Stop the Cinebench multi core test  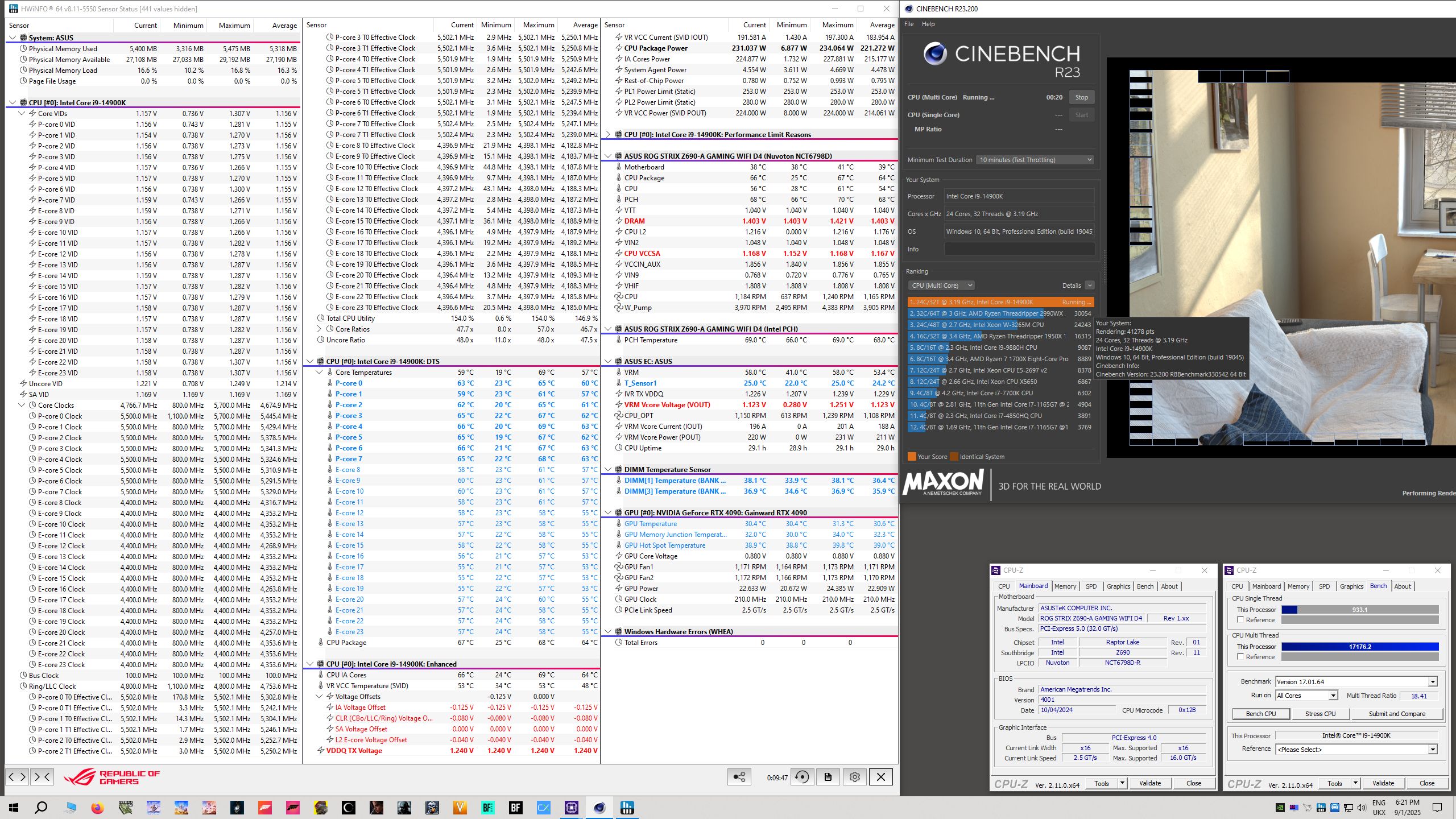click(1081, 97)
